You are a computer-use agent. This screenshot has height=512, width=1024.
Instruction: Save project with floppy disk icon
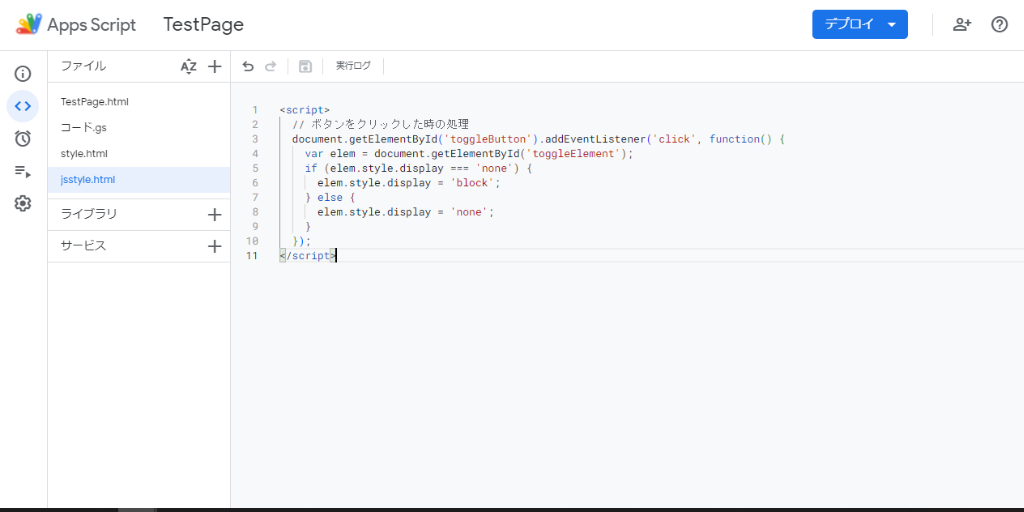pyautogui.click(x=305, y=66)
